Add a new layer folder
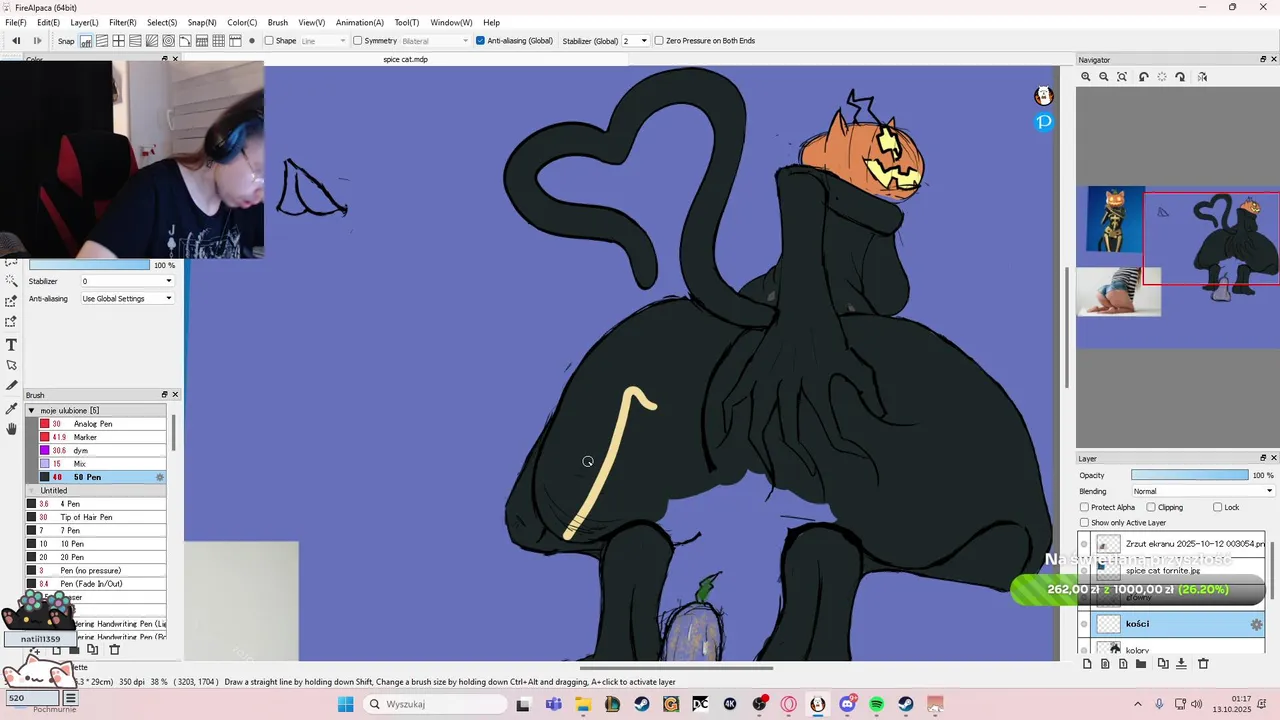Viewport: 1280px width, 720px height. [1141, 664]
